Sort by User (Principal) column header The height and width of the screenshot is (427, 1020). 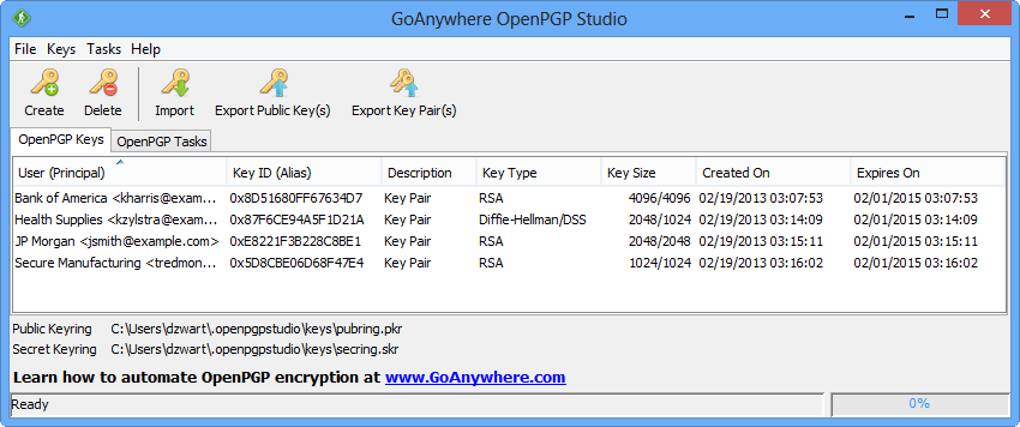62,173
